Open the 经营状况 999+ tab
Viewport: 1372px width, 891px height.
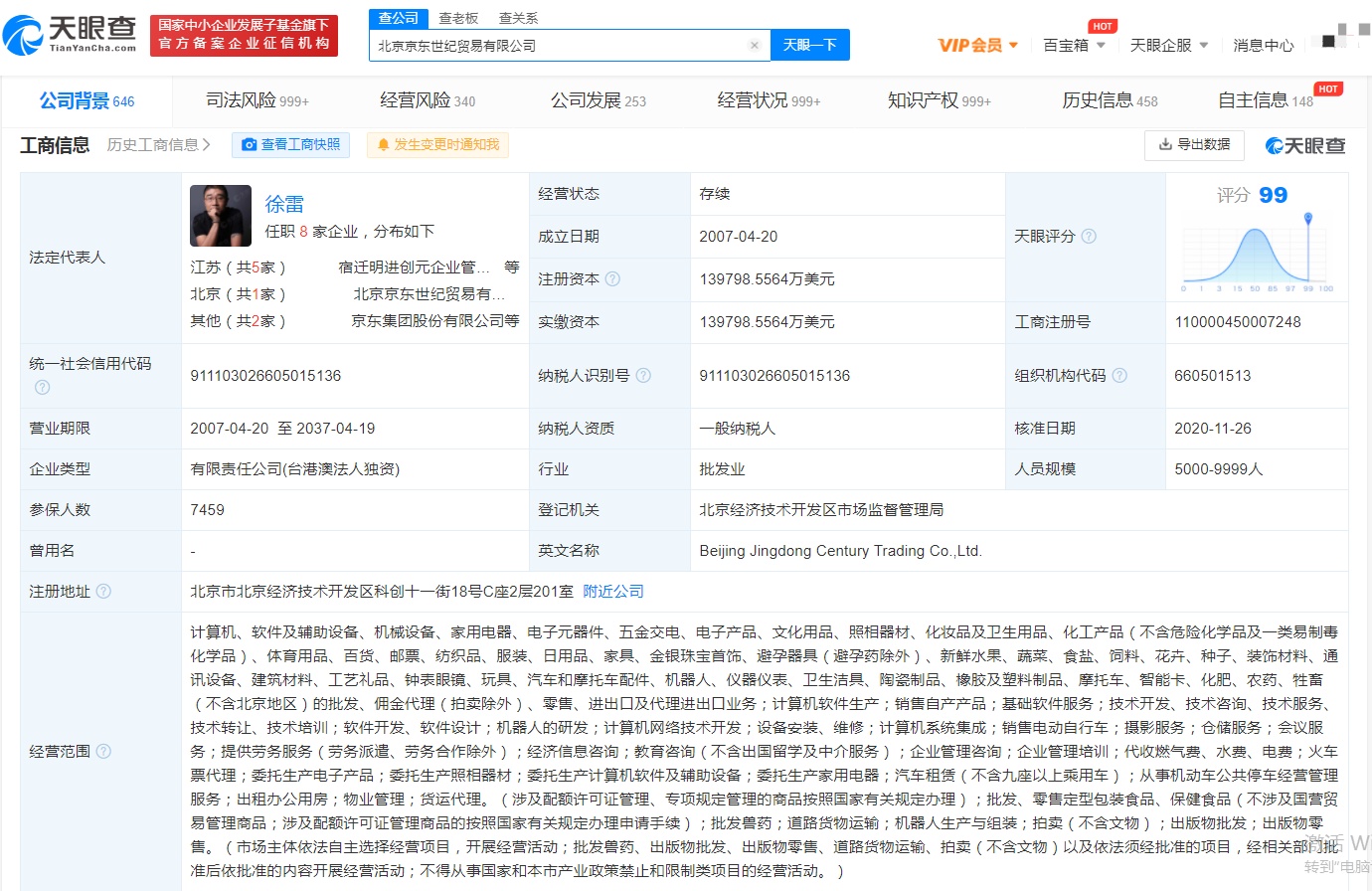pyautogui.click(x=770, y=101)
